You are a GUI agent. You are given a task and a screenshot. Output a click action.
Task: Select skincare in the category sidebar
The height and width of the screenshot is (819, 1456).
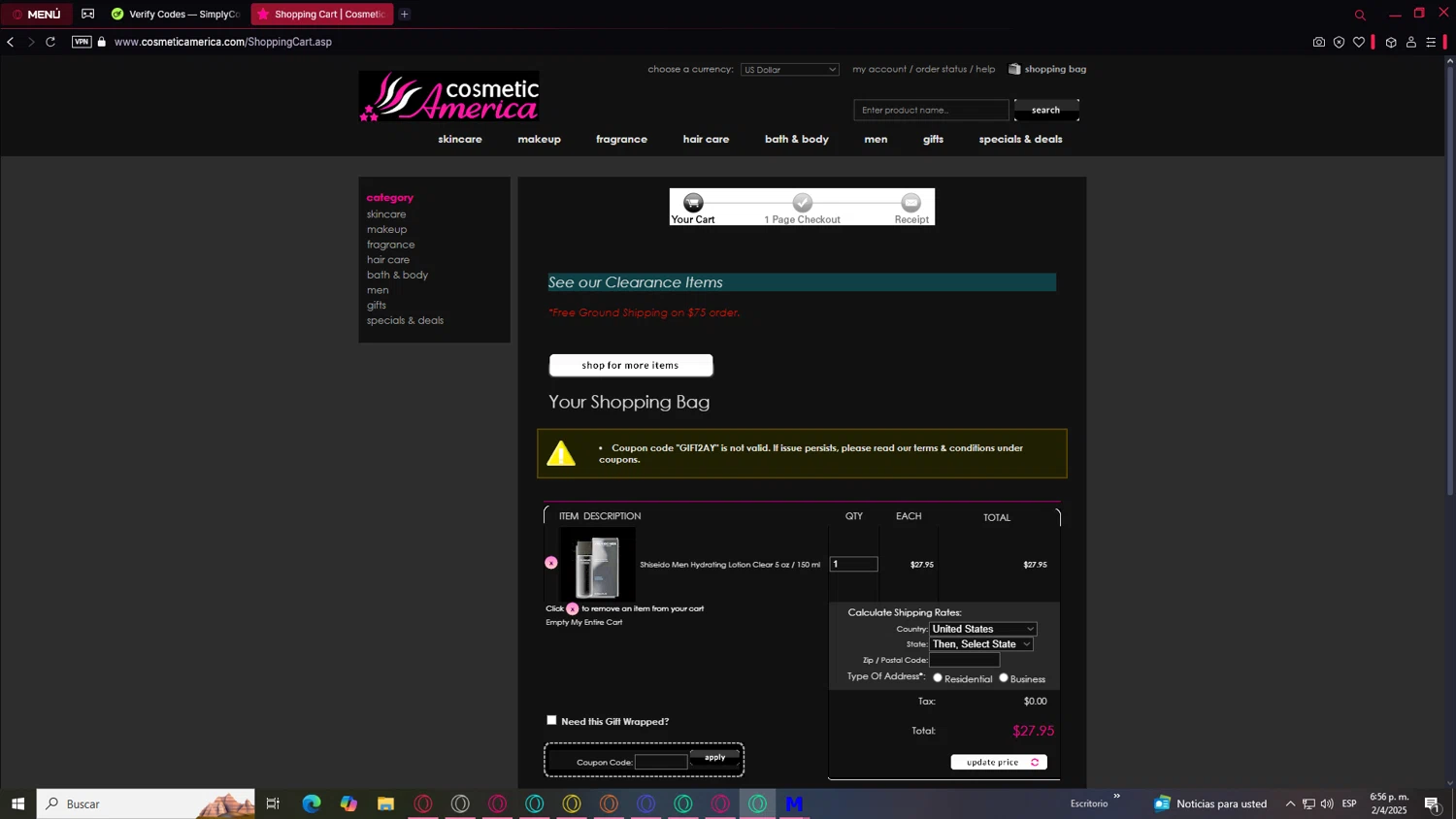tap(386, 214)
